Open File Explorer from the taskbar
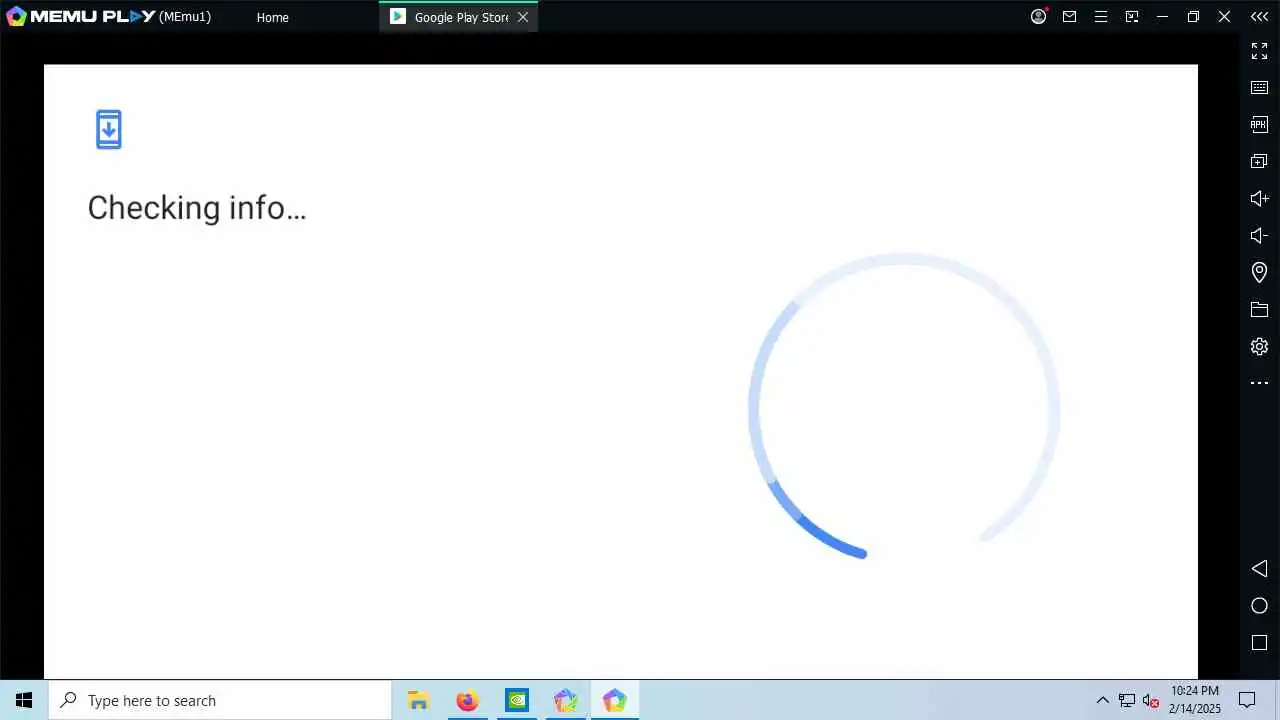This screenshot has height=720, width=1280. click(x=418, y=700)
